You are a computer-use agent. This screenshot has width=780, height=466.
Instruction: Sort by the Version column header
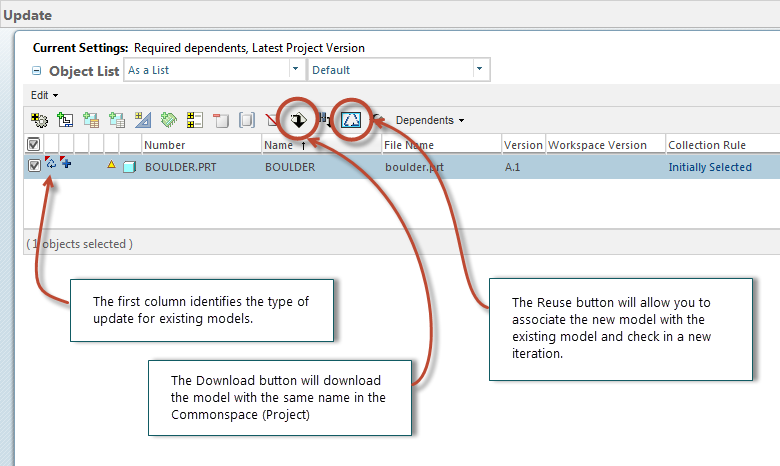point(523,145)
